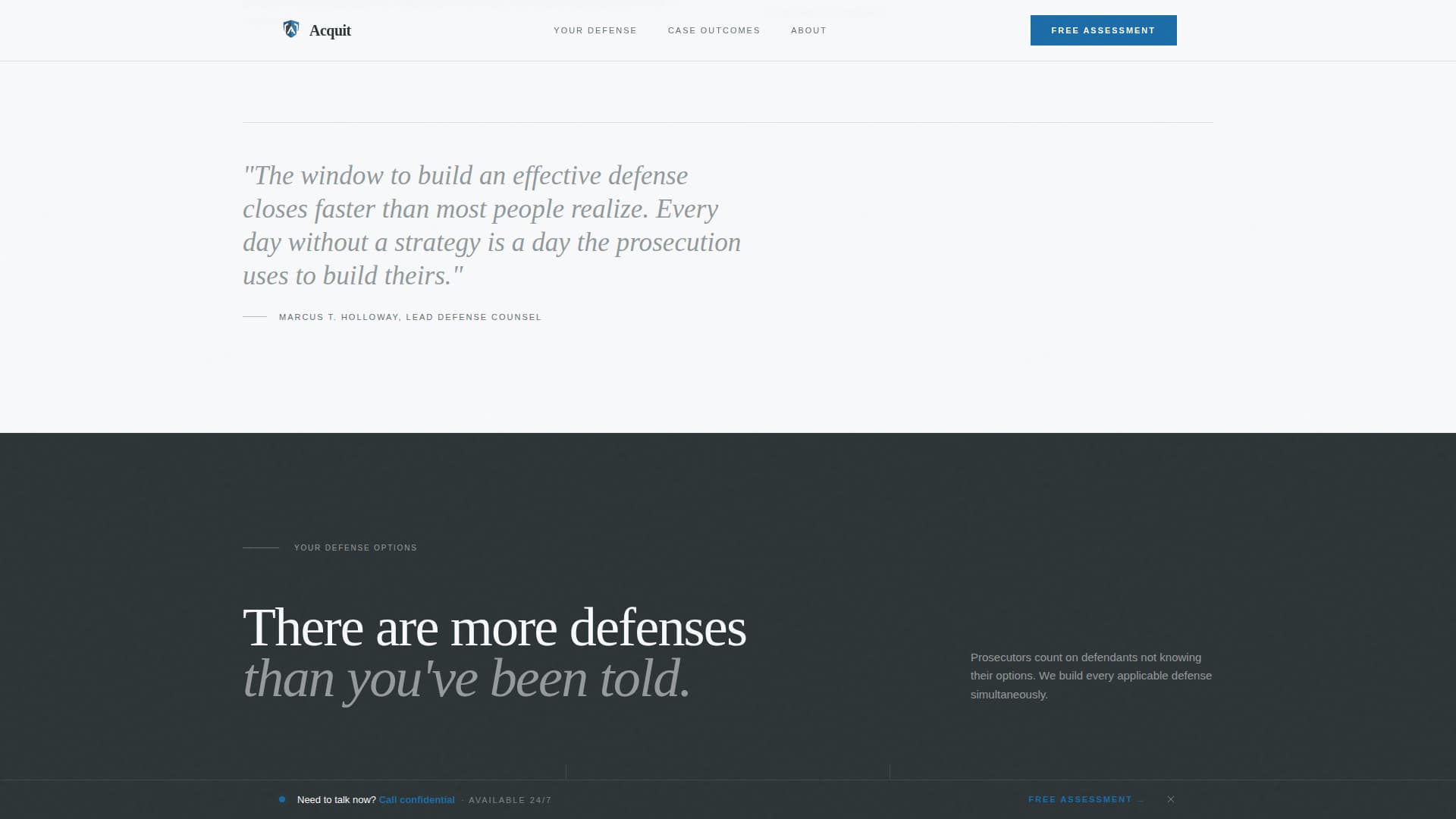Click the FREE ASSESSMENT header button
This screenshot has width=1456, height=819.
1103,30
